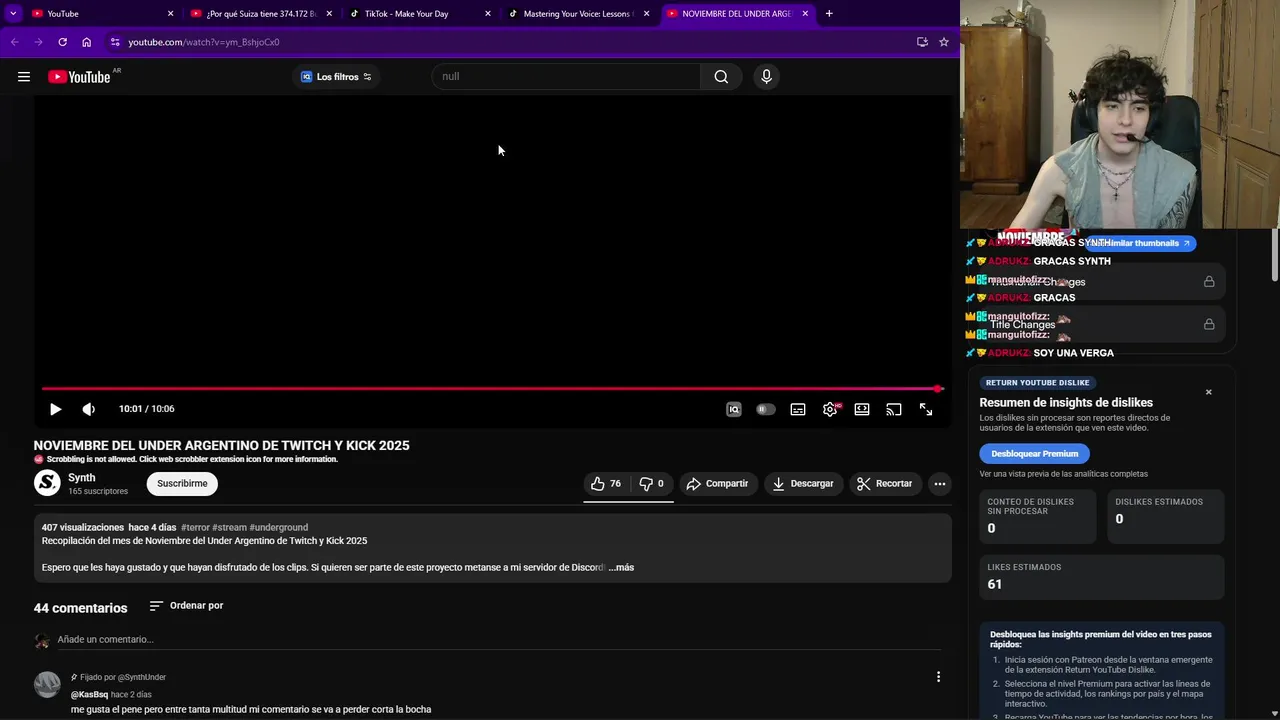
Task: Dislike the video with the thumbs down
Action: pos(652,484)
